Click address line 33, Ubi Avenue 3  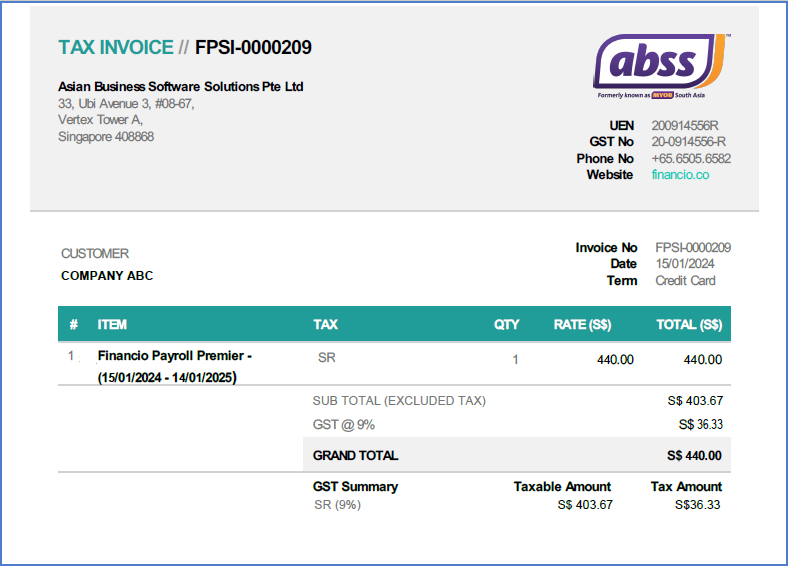[126, 104]
